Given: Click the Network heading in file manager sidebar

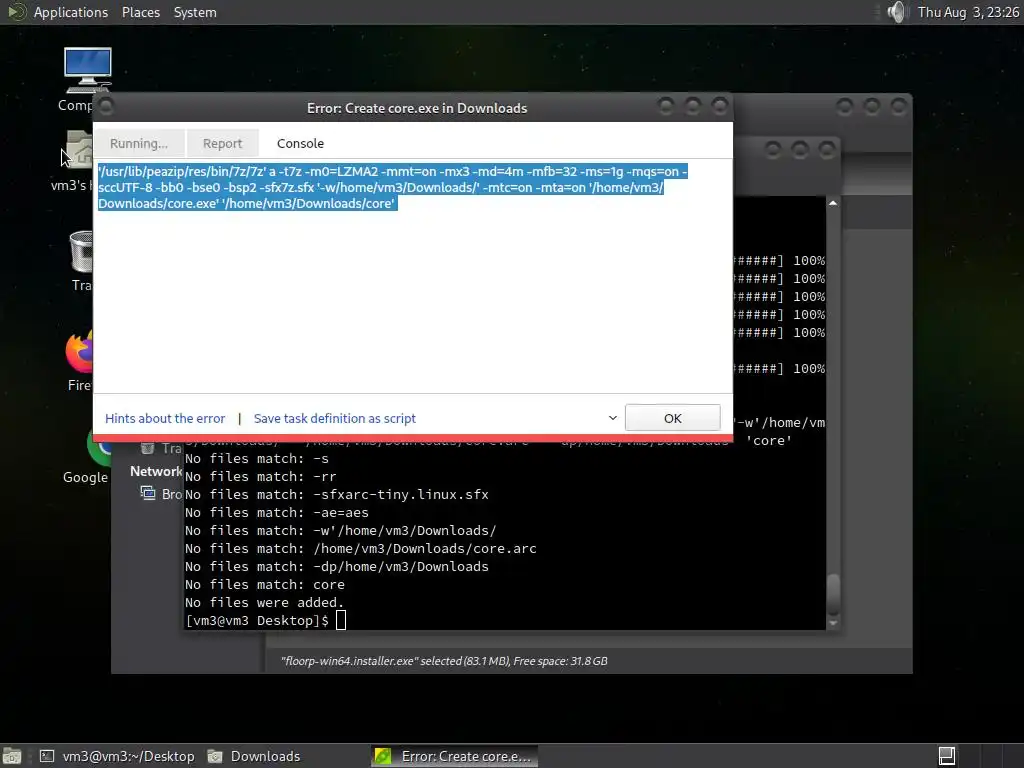Looking at the screenshot, I should [x=156, y=472].
